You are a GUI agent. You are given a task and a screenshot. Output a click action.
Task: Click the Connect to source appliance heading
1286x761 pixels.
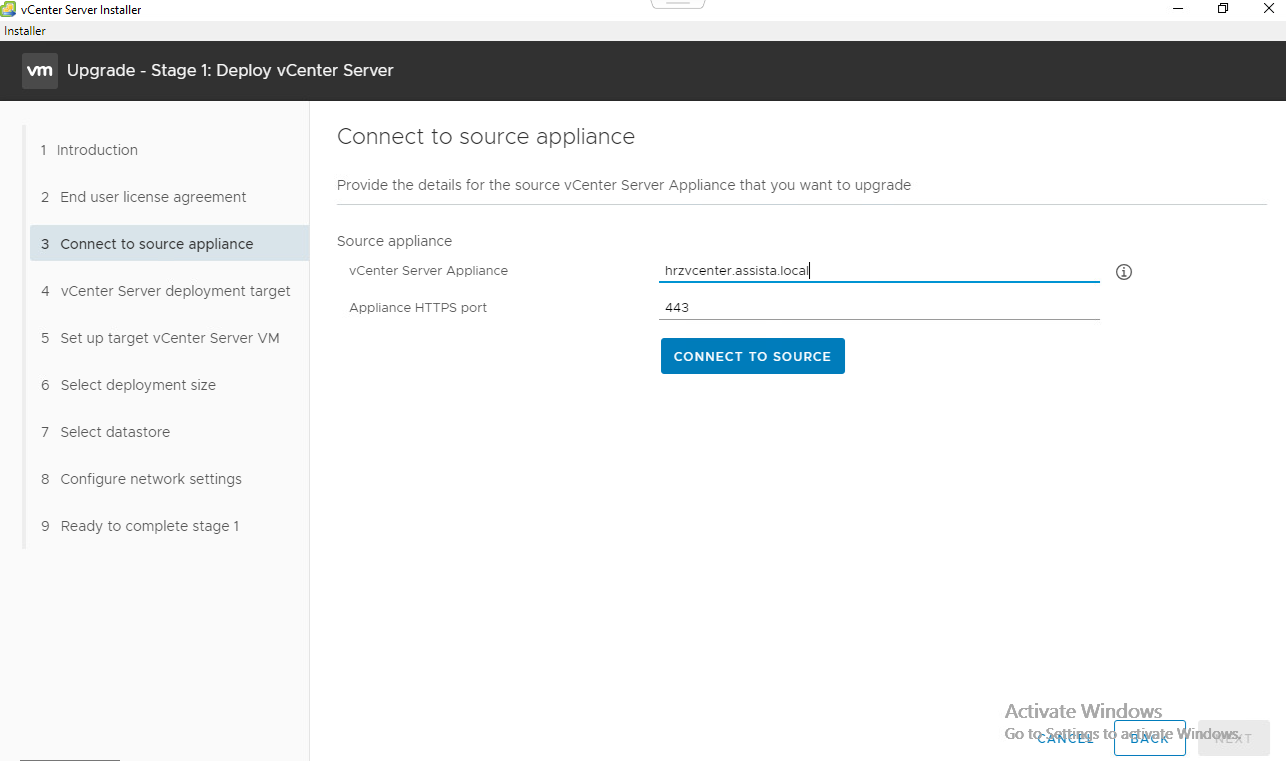click(x=486, y=137)
